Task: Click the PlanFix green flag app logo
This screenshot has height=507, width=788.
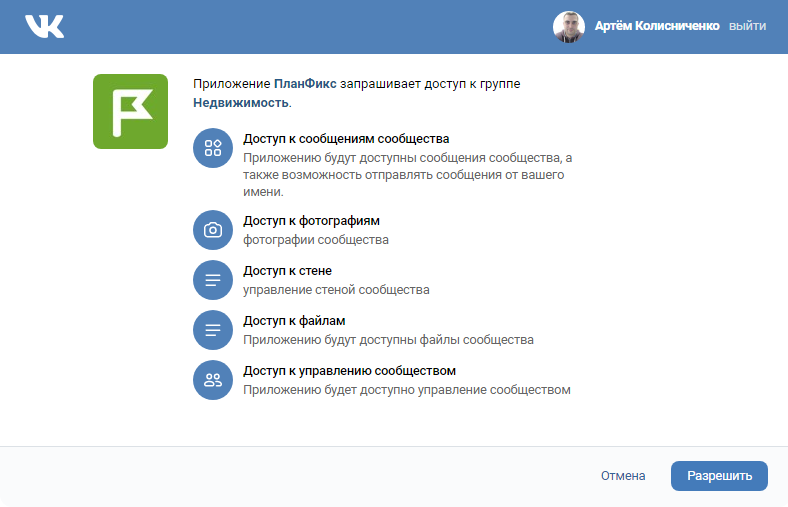Action: 130,112
